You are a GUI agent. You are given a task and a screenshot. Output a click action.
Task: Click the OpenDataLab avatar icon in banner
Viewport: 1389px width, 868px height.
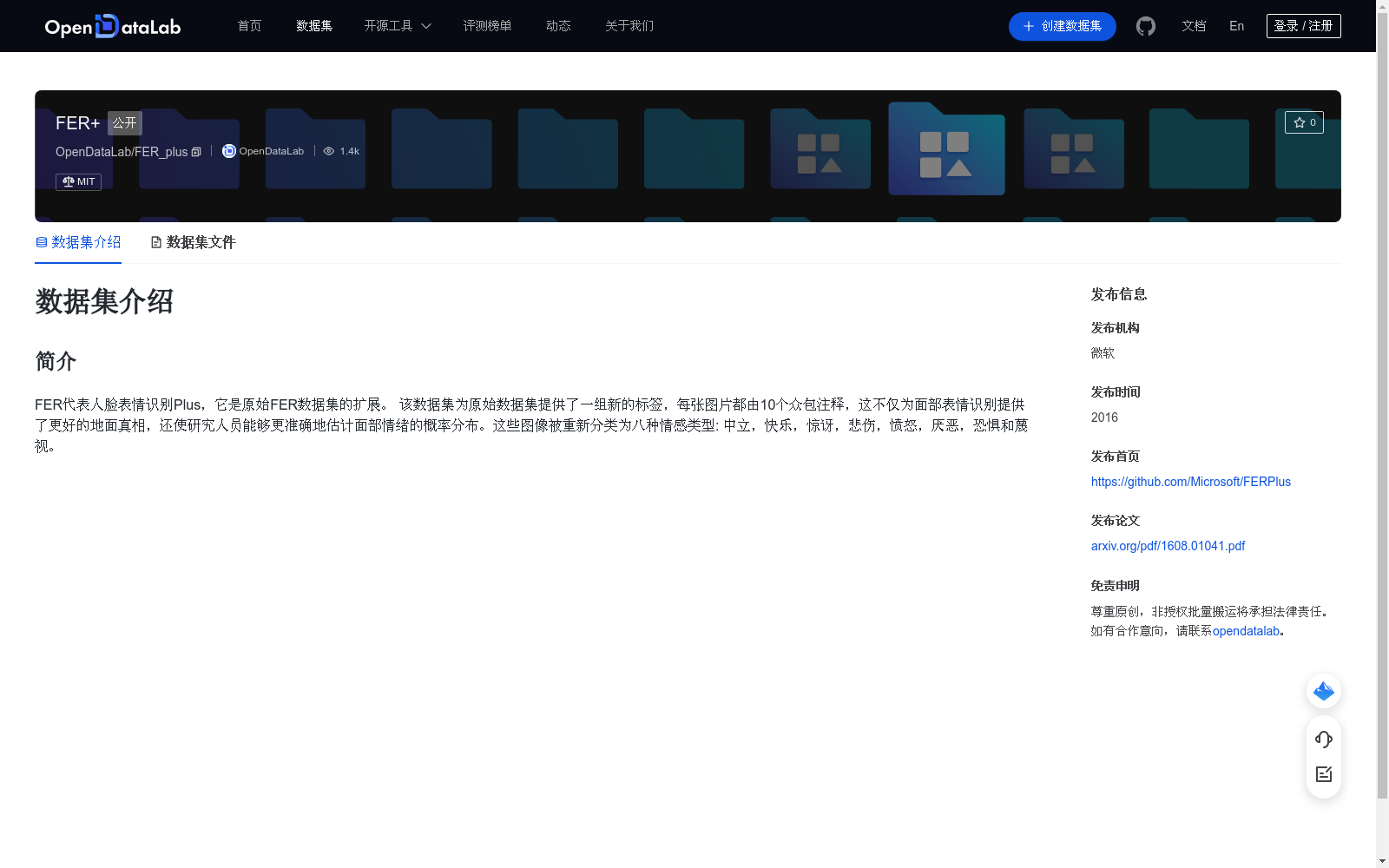click(x=228, y=150)
